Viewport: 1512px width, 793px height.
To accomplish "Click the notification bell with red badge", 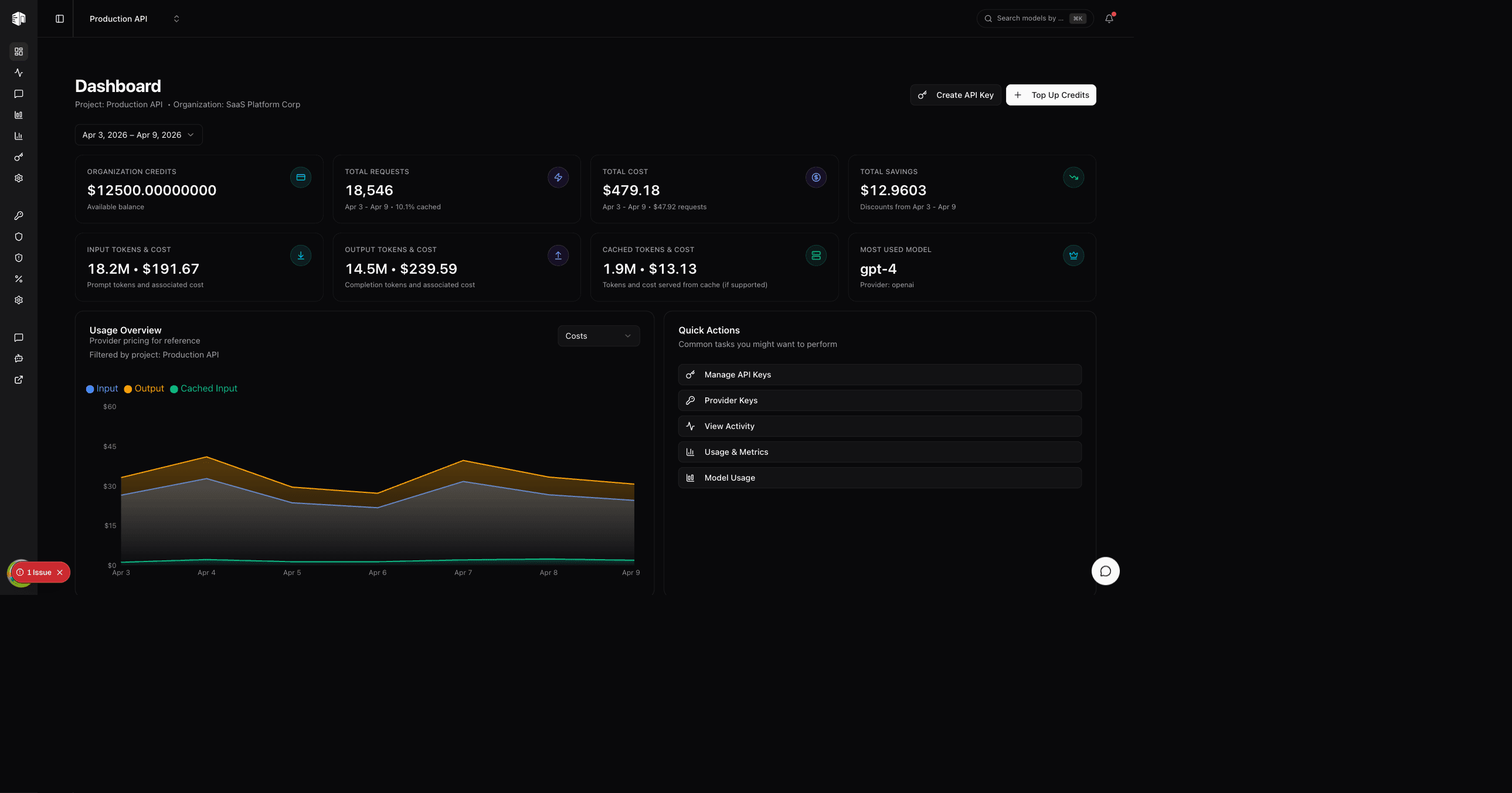I will (1109, 18).
